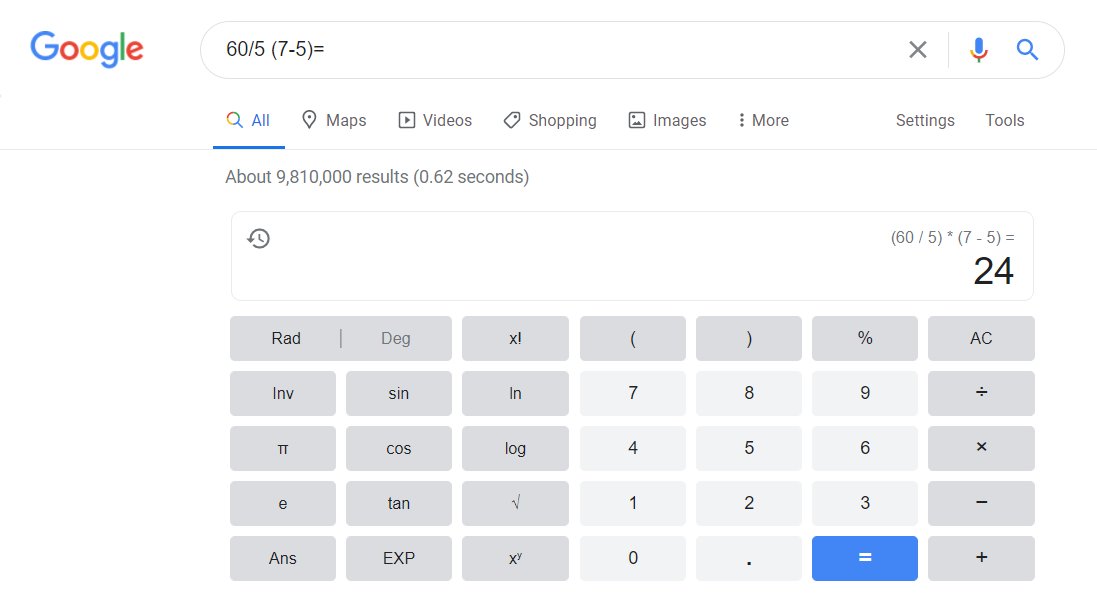The image size is (1097, 595).
Task: Switch calculator to Rad mode
Action: (x=285, y=338)
